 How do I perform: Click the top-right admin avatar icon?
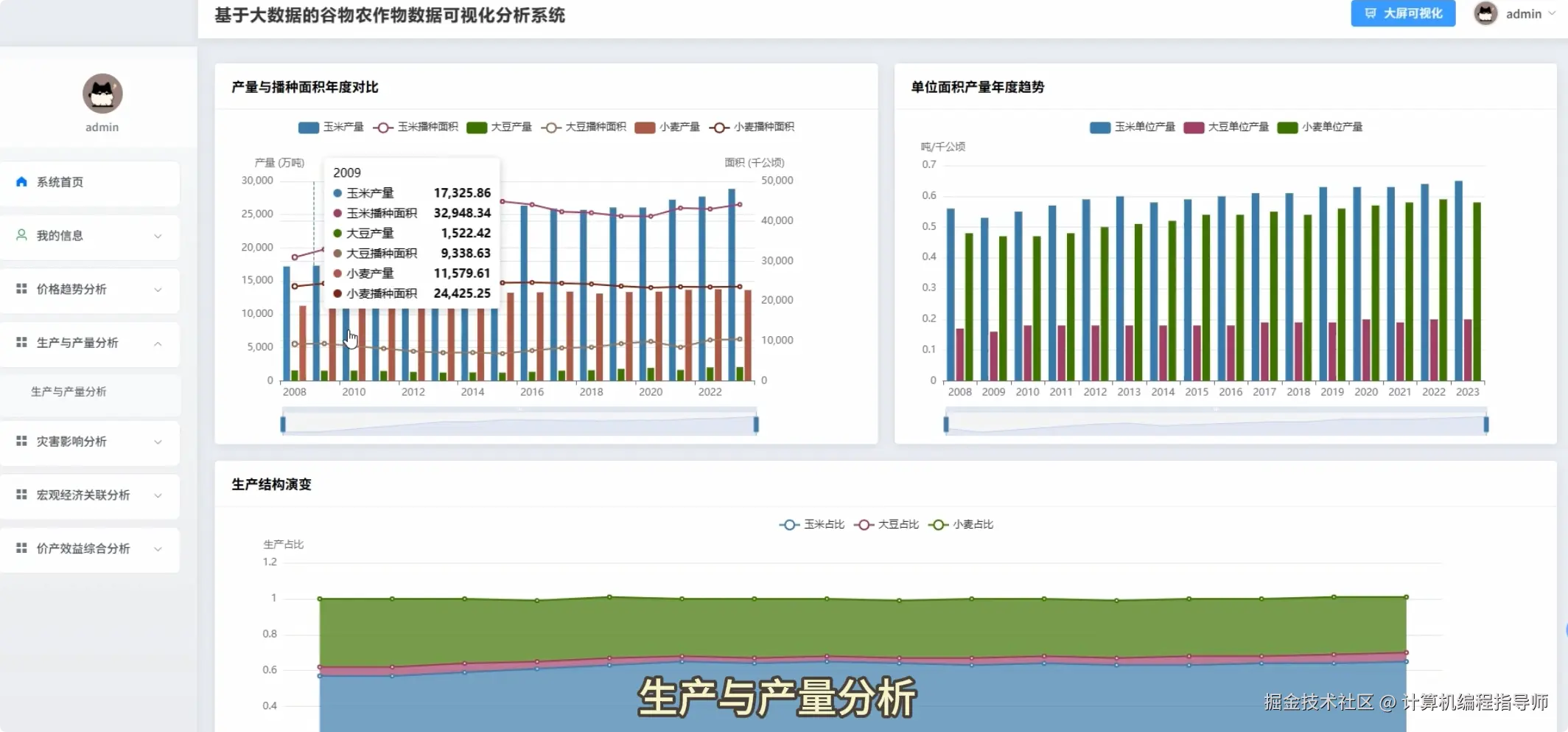[1485, 13]
